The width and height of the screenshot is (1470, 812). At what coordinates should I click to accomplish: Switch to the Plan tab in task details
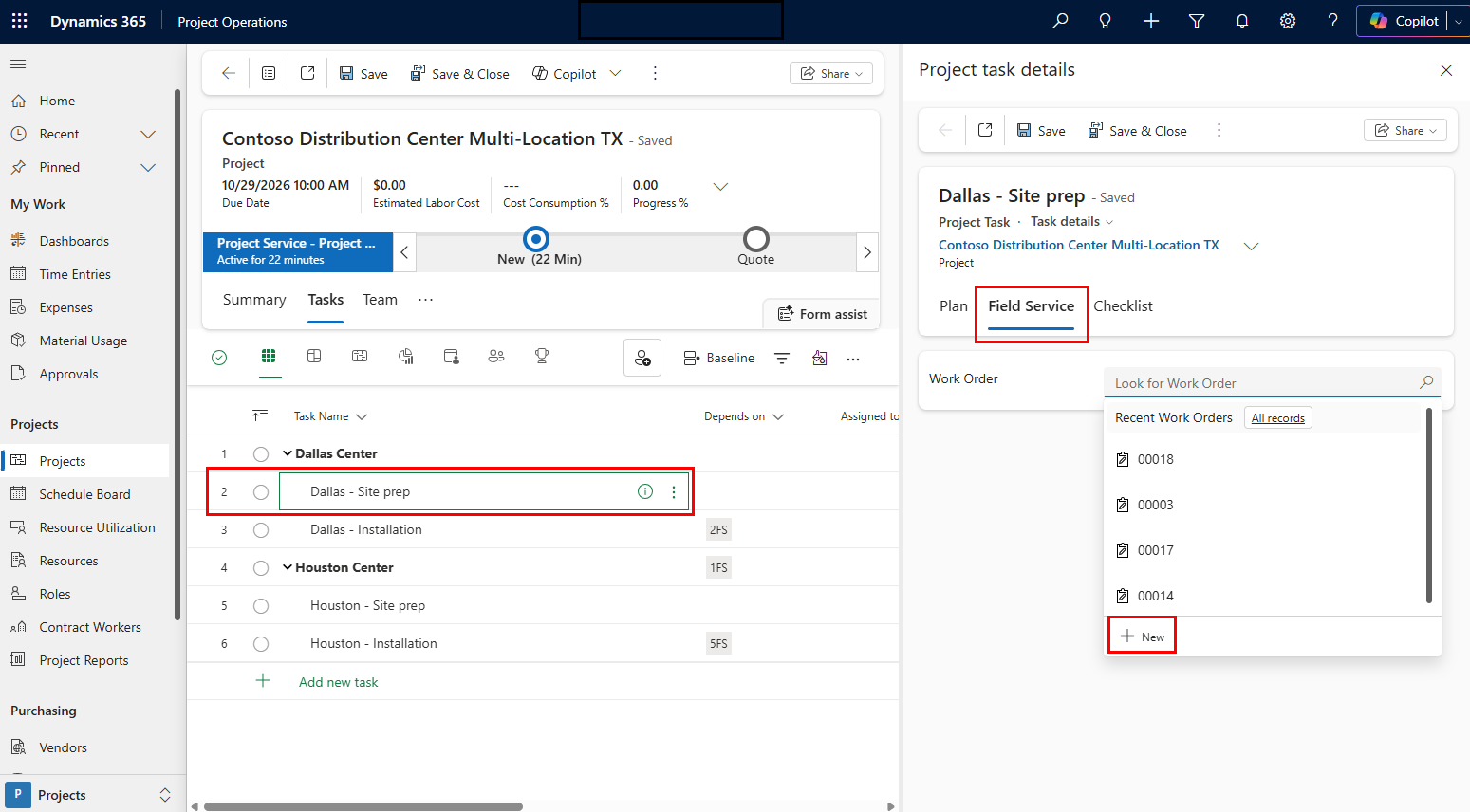[x=954, y=305]
